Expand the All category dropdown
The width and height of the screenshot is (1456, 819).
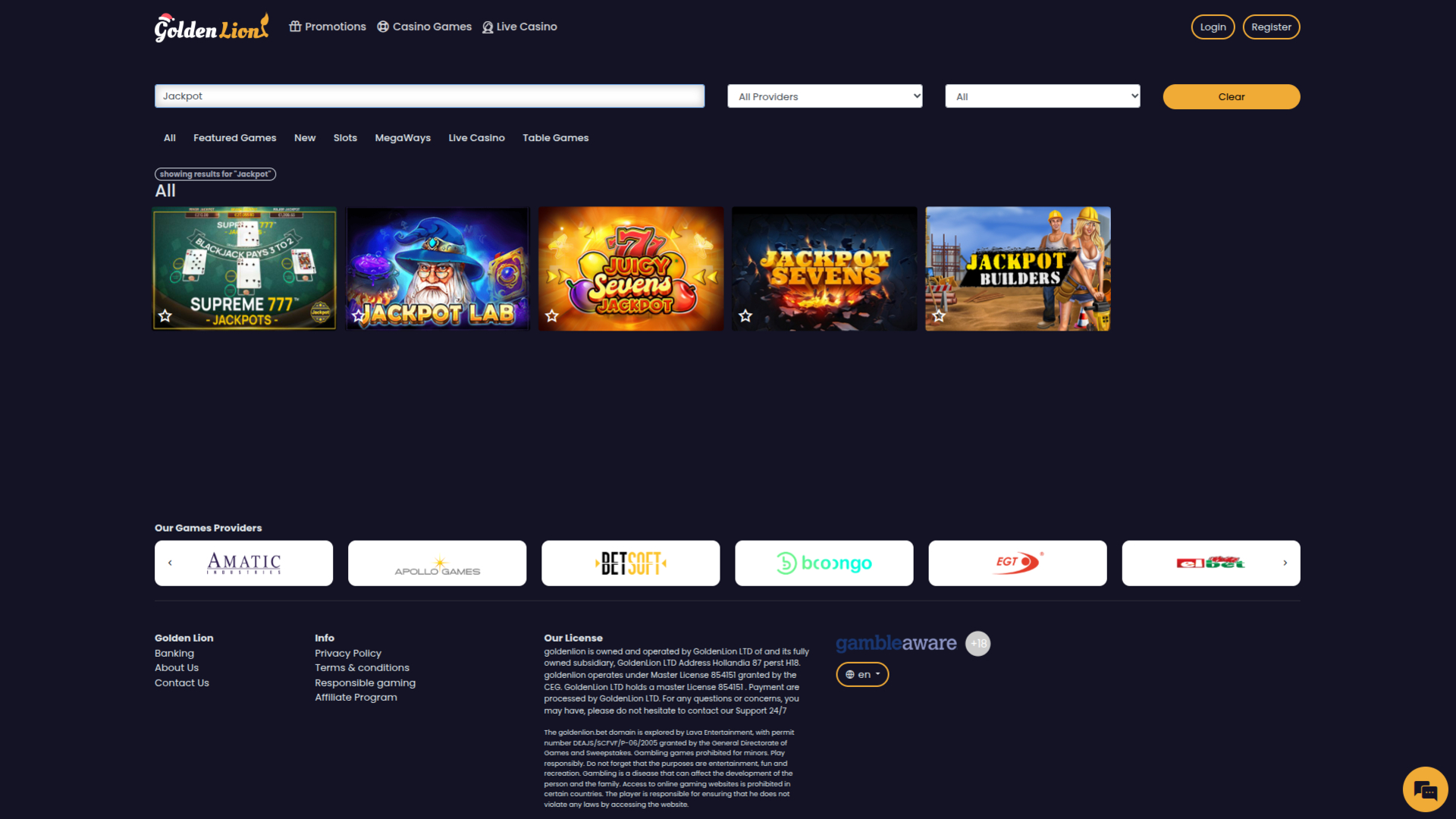click(1042, 96)
